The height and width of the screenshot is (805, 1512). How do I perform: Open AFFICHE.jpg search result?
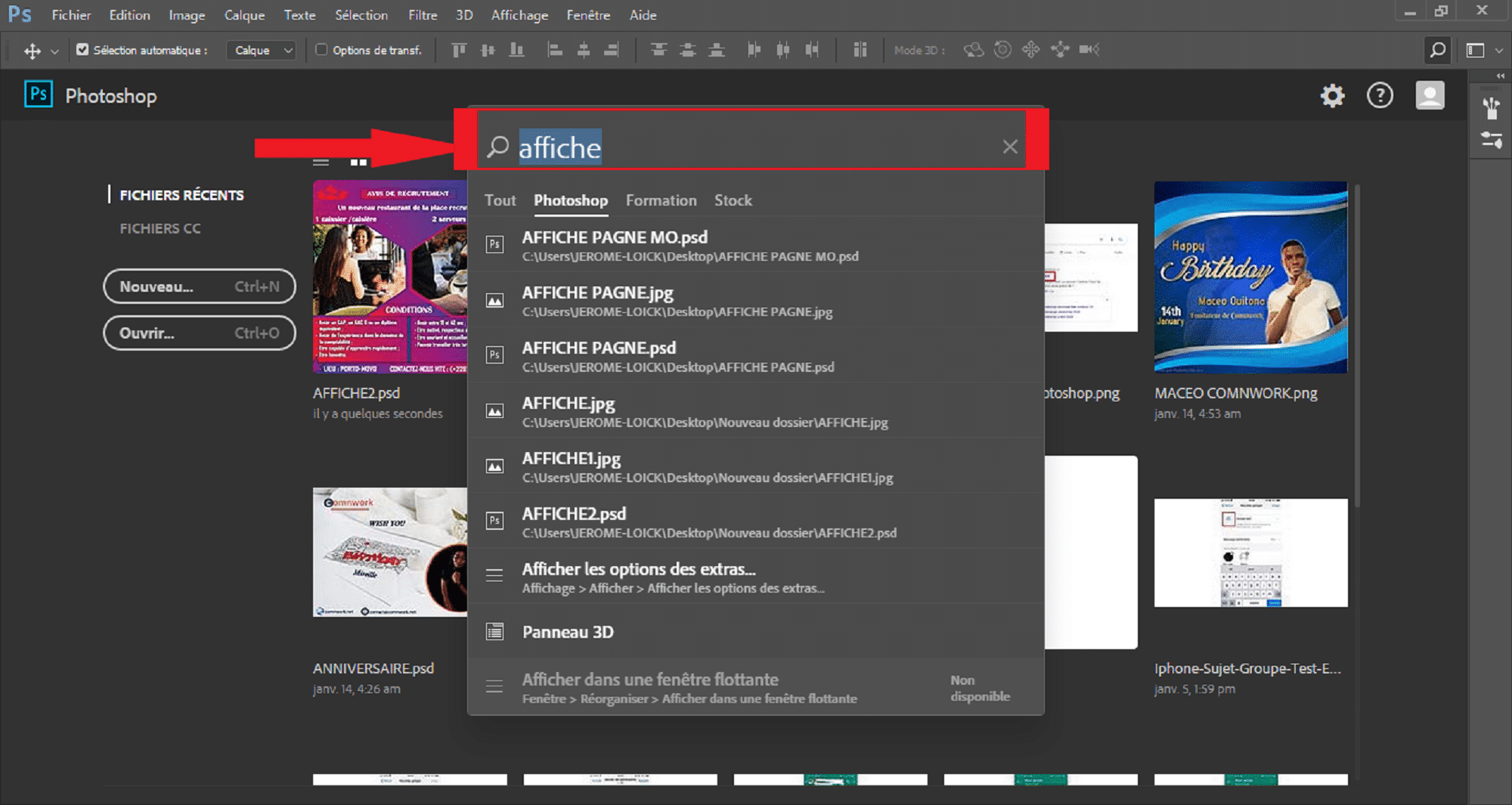[x=756, y=410]
